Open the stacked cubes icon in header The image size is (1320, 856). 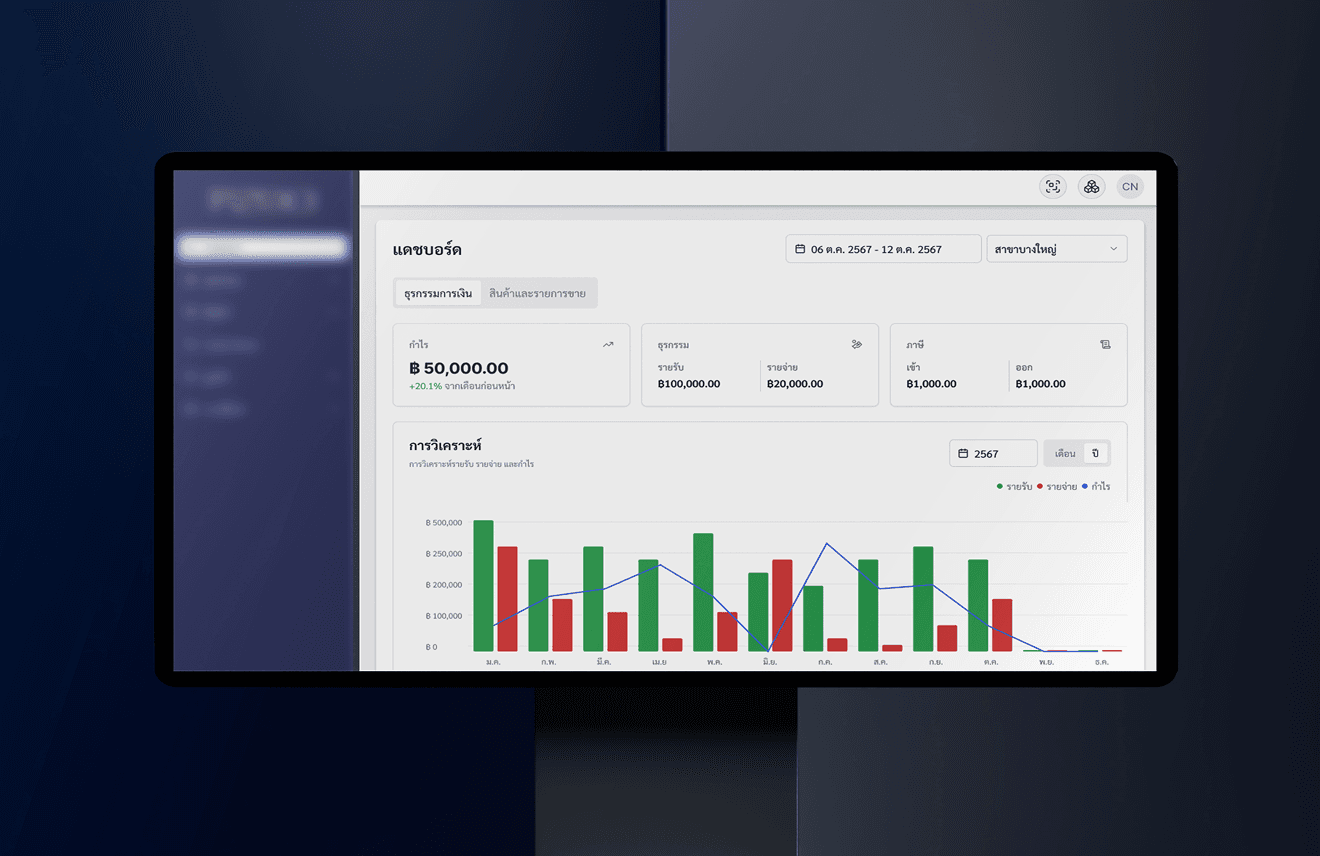[1091, 187]
